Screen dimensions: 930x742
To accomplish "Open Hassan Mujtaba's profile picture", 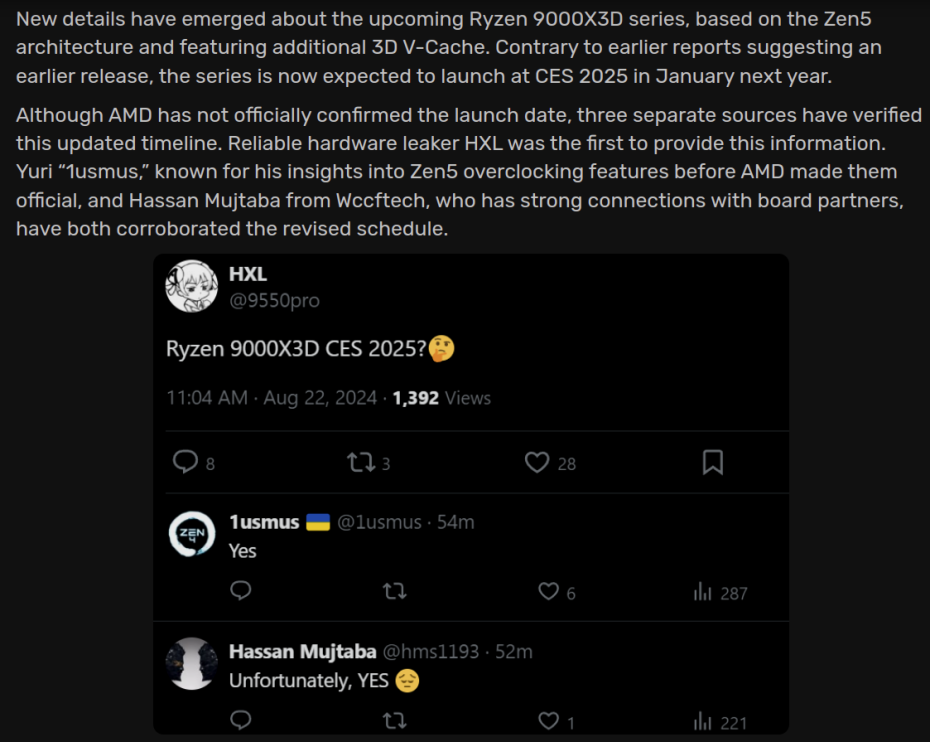I will (191, 664).
